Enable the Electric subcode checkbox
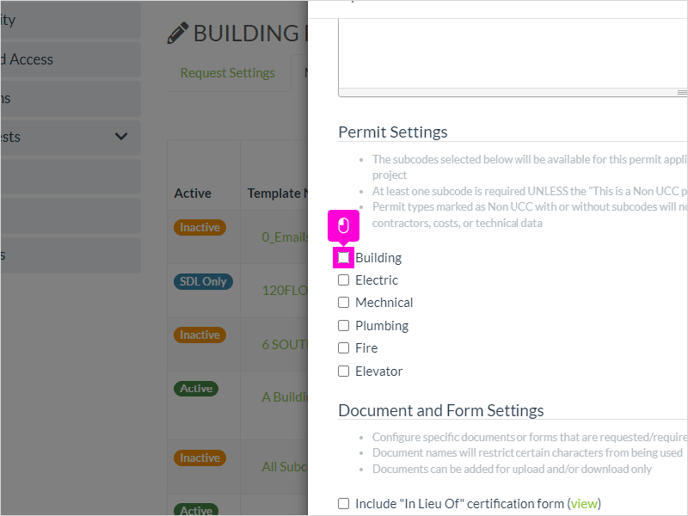 coord(344,280)
